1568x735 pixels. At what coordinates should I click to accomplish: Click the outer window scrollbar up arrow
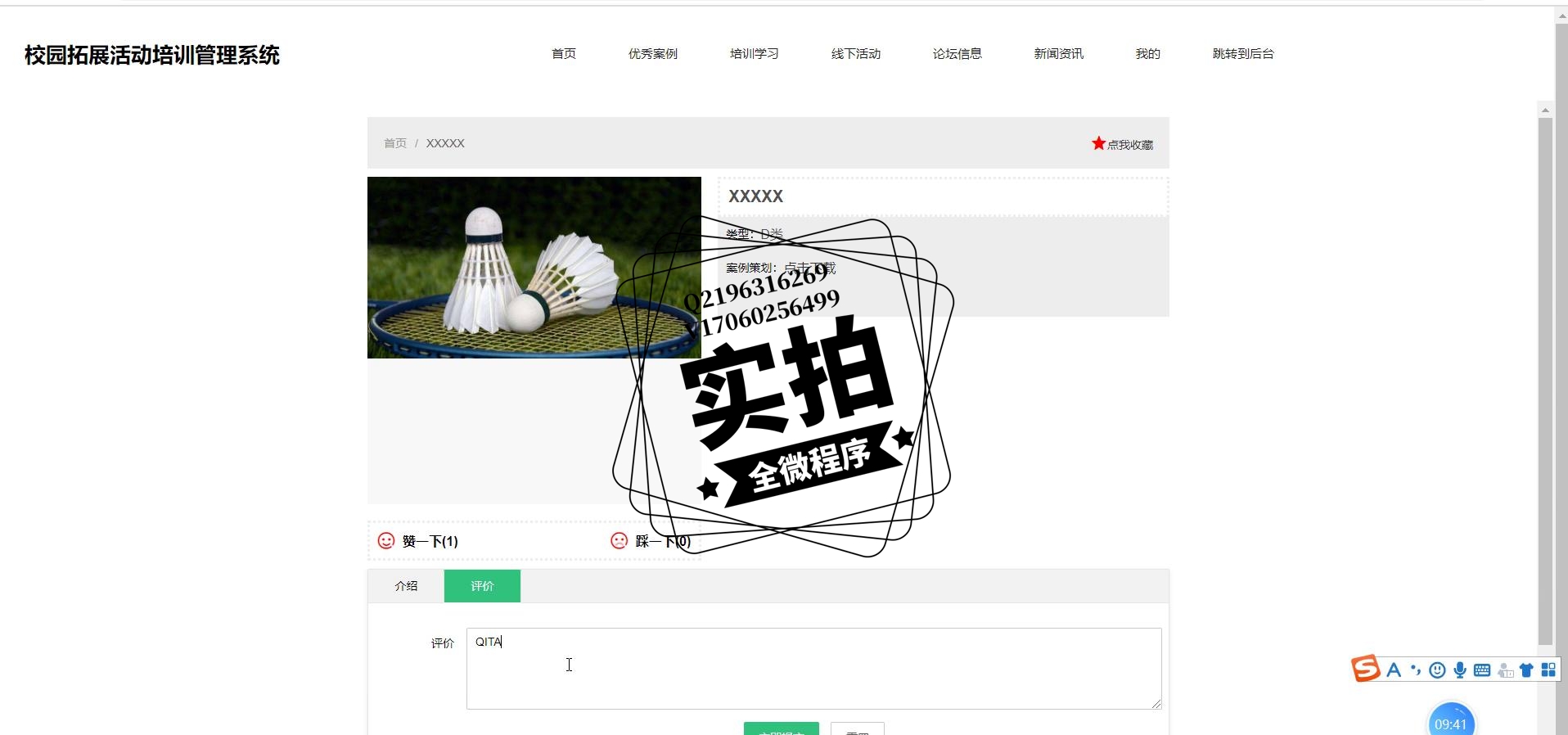click(x=1561, y=15)
